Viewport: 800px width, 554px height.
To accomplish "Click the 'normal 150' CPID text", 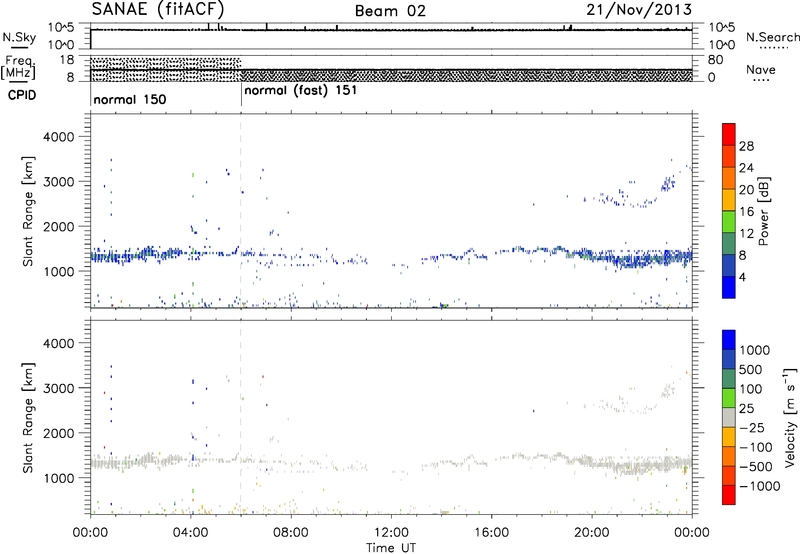I will (x=130, y=99).
